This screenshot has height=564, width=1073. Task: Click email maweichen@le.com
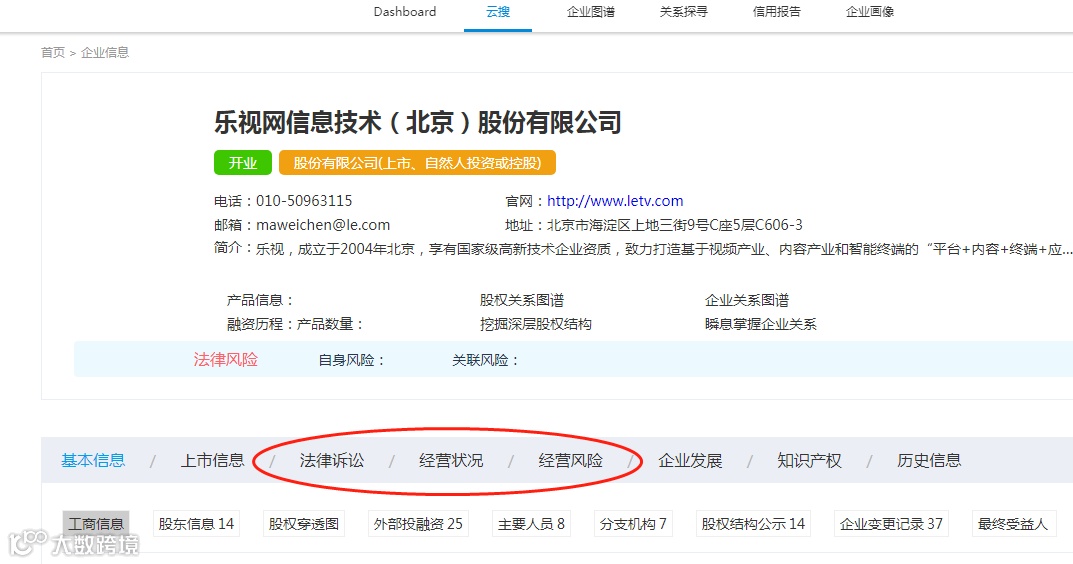click(323, 225)
